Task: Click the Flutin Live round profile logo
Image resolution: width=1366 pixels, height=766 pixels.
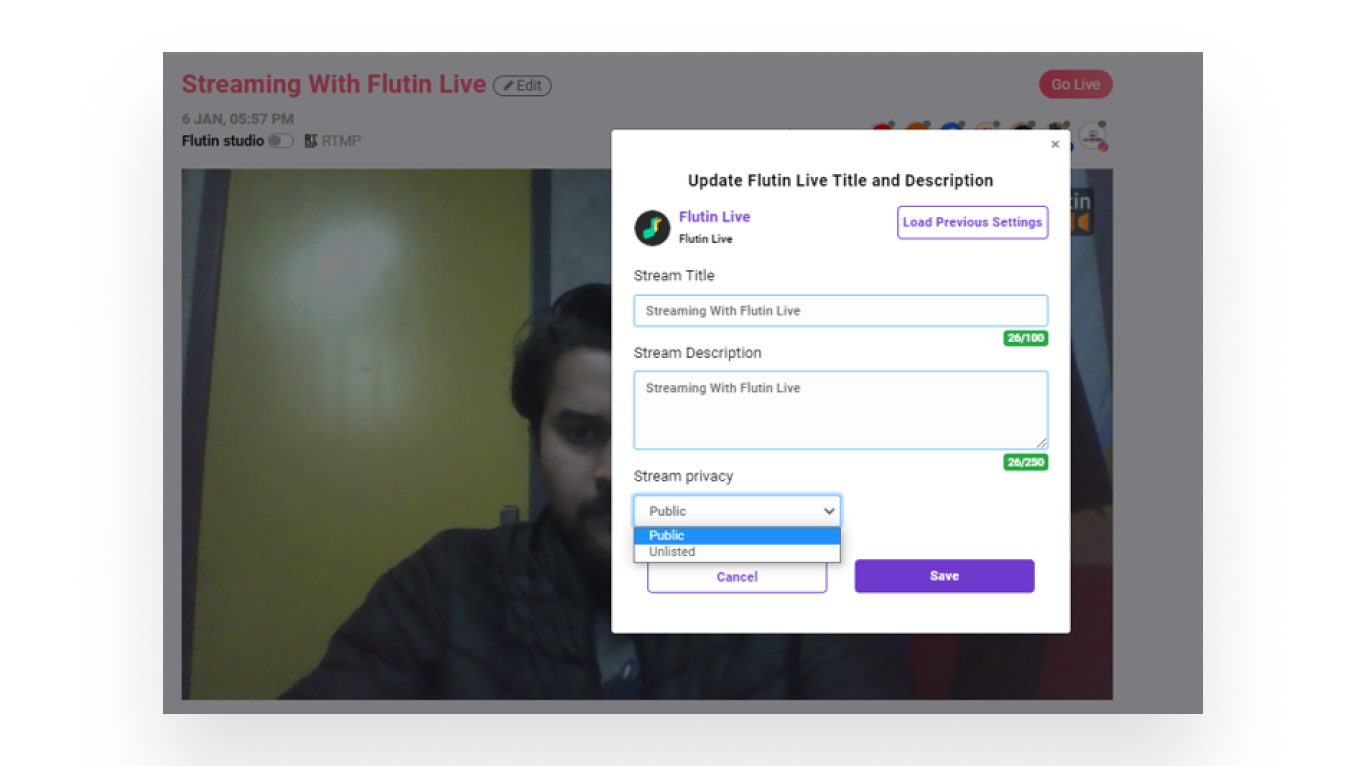Action: pos(652,228)
